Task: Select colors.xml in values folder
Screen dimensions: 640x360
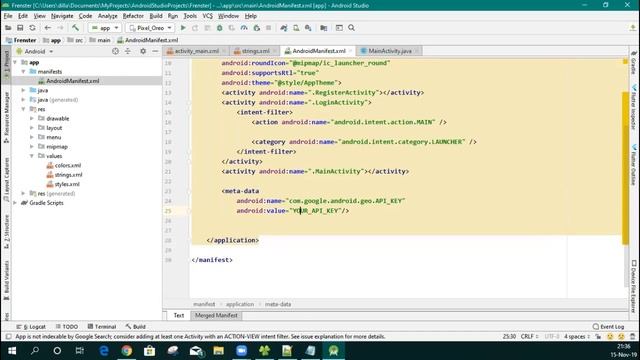Action: coord(67,165)
